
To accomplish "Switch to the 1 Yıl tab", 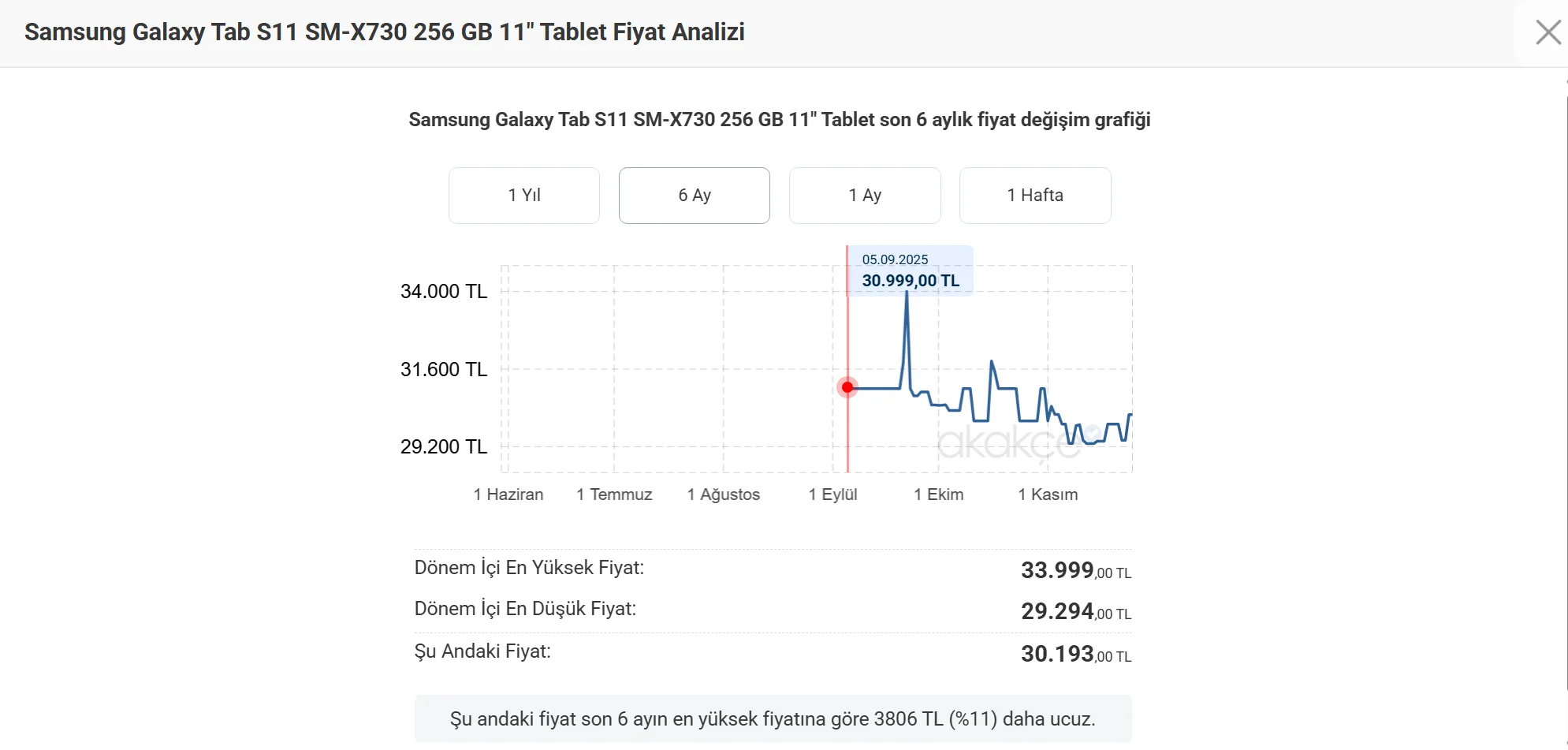I will point(524,196).
